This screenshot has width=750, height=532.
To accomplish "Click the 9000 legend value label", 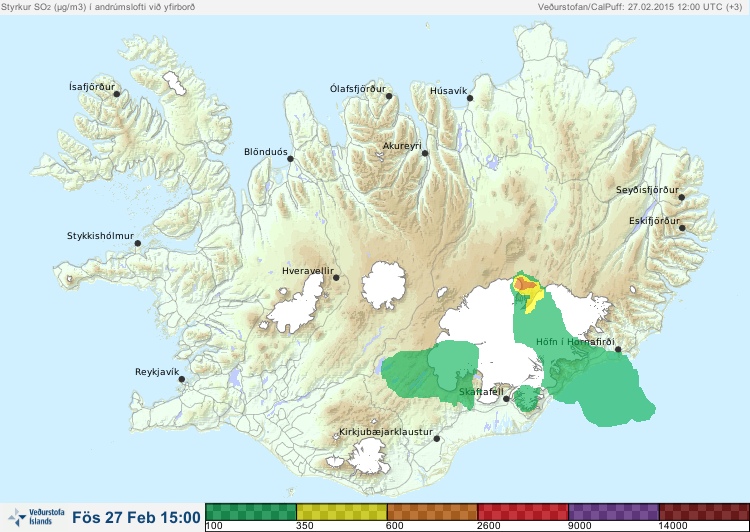I will (x=579, y=526).
